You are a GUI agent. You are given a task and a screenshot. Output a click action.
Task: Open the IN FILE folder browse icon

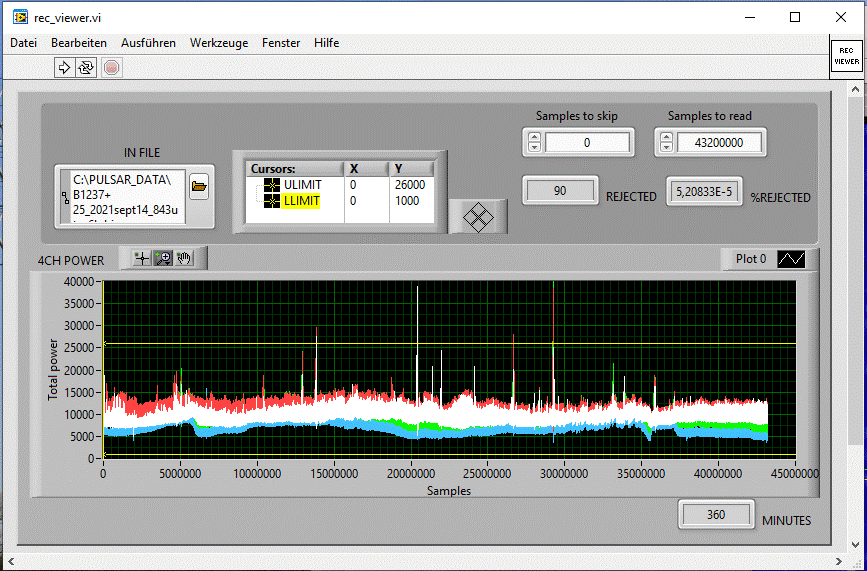click(199, 187)
